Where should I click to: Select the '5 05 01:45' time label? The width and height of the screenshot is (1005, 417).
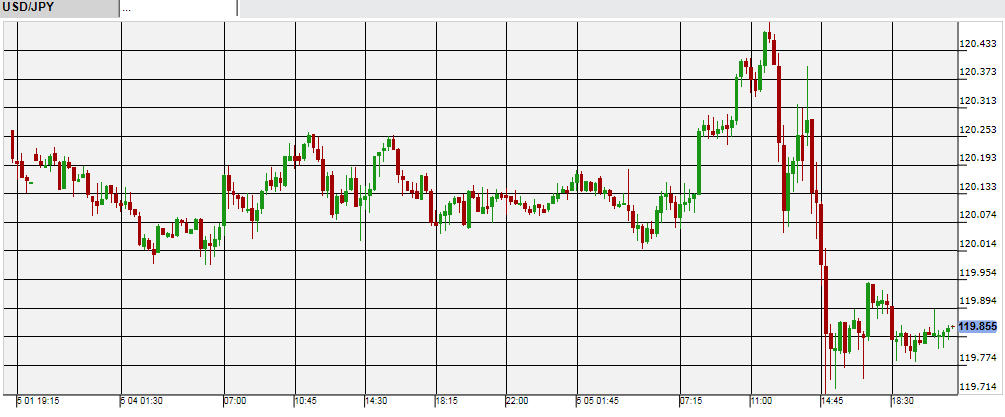(598, 401)
